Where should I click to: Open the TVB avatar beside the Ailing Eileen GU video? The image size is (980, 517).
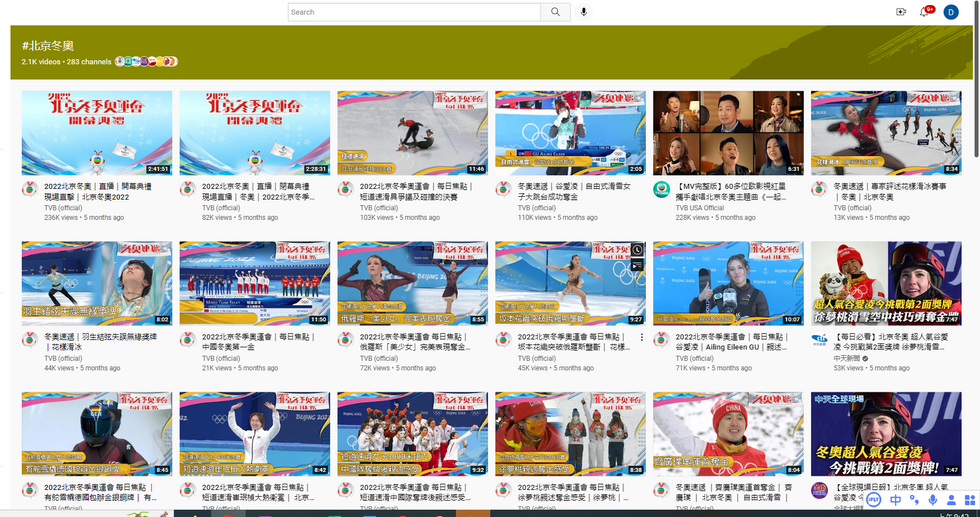(x=661, y=339)
